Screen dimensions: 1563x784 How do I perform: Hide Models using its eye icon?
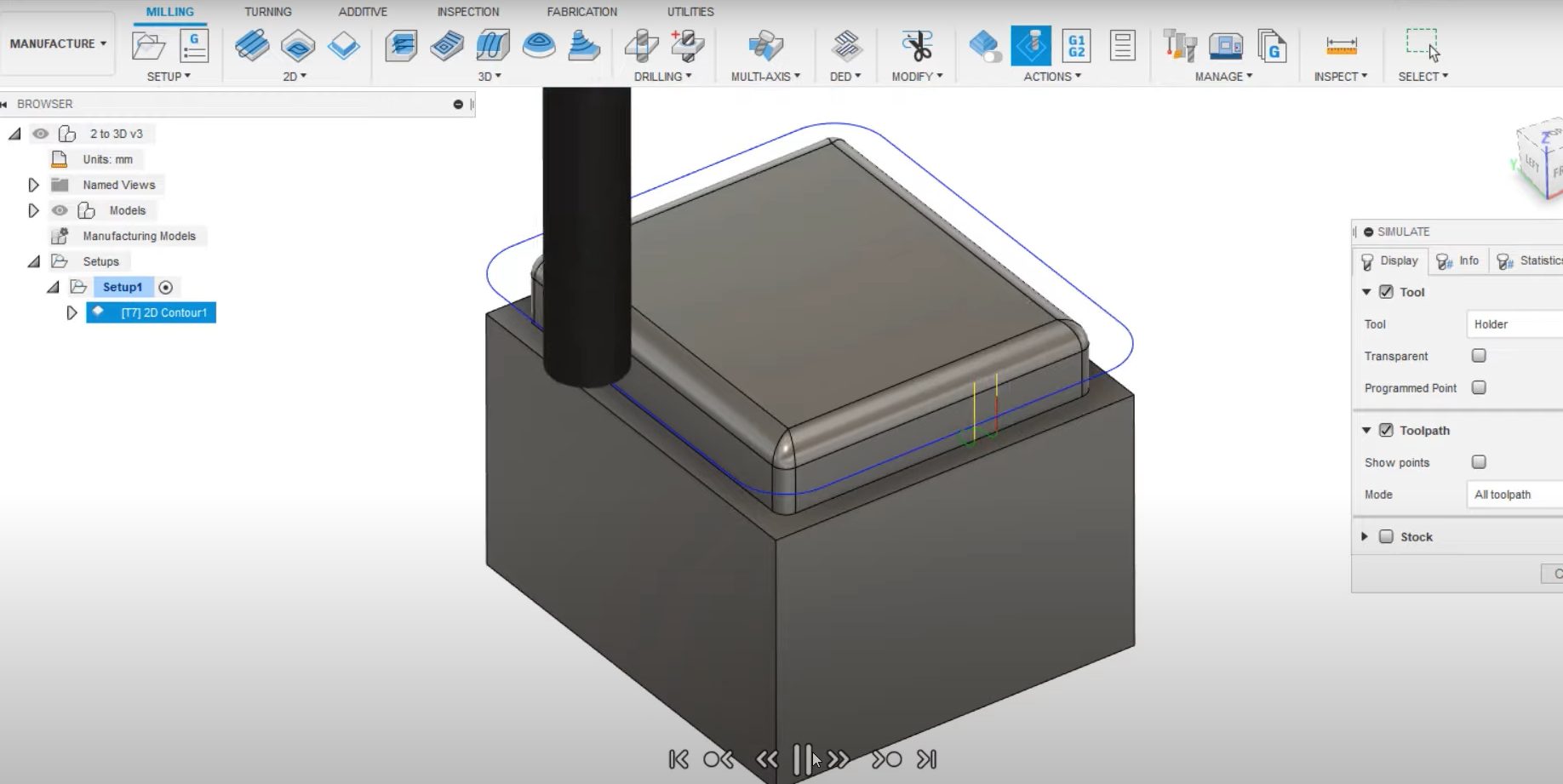click(60, 210)
